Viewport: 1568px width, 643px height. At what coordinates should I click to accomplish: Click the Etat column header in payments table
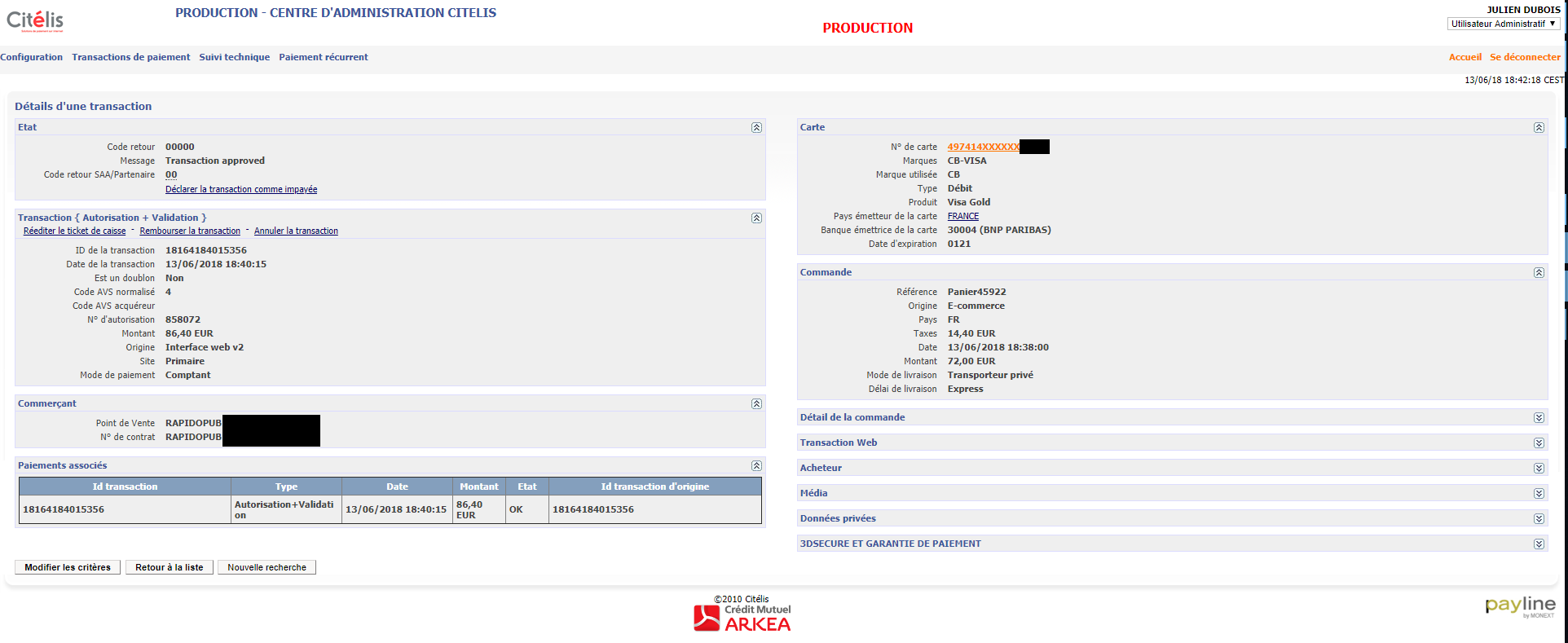527,487
